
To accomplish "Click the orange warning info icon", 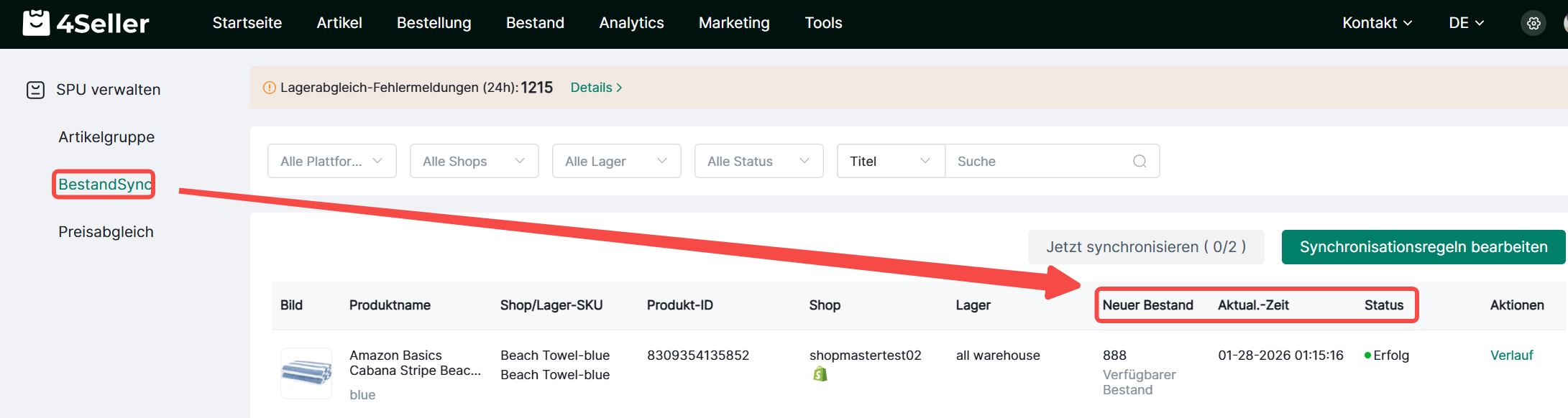I will 270,88.
